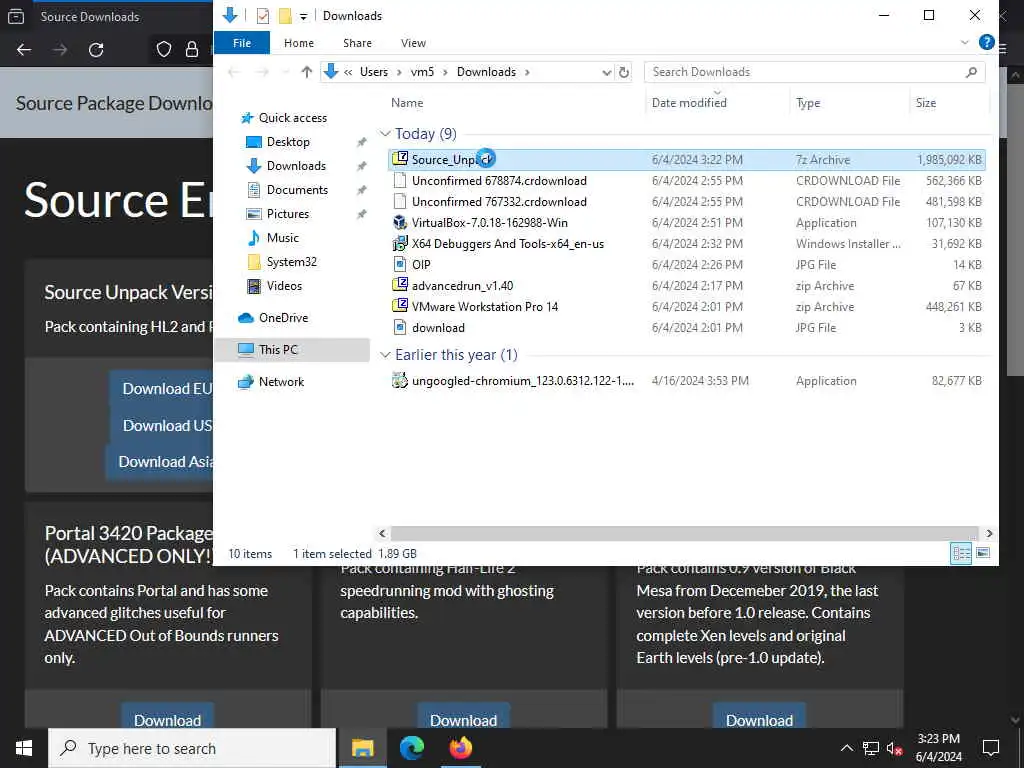Click Download US button on webpage
This screenshot has width=1024, height=768.
coord(161,426)
